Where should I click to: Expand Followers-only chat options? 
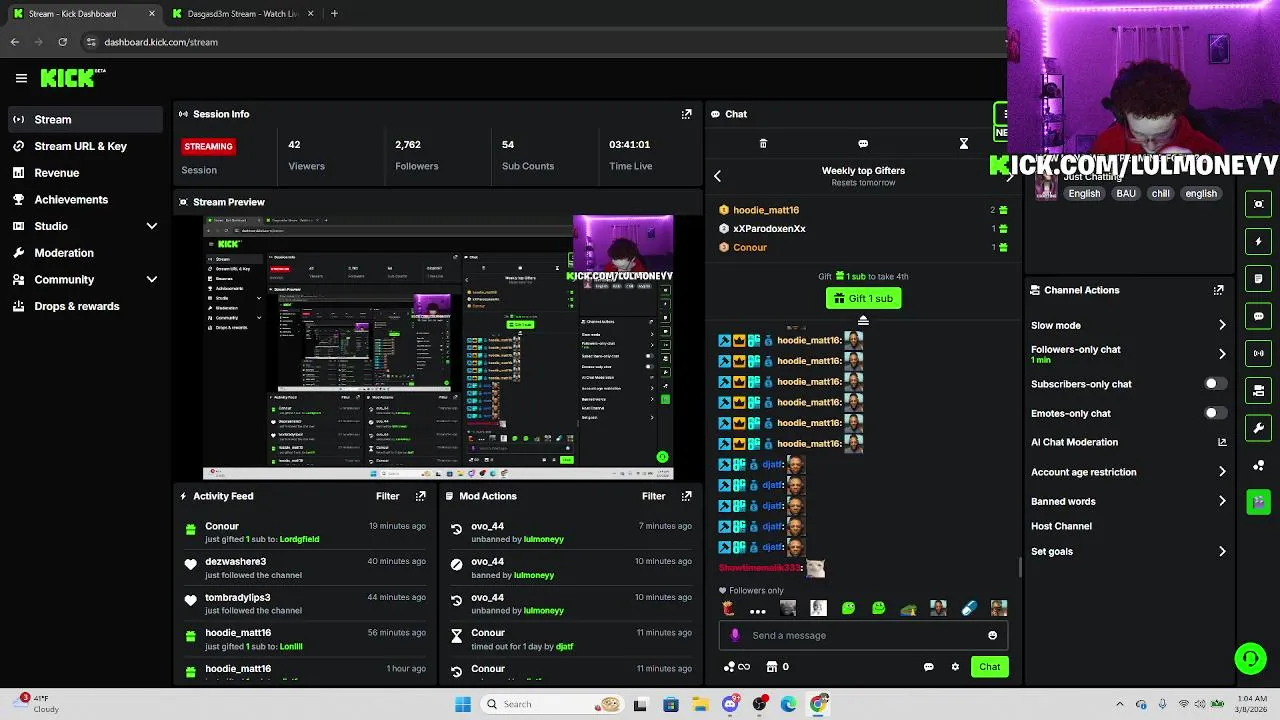(1222, 354)
